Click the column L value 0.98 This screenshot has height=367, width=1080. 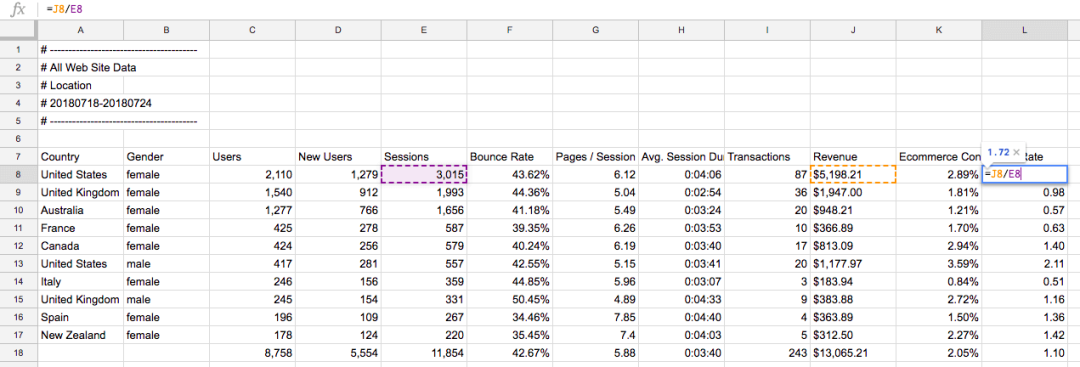pyautogui.click(x=1025, y=192)
